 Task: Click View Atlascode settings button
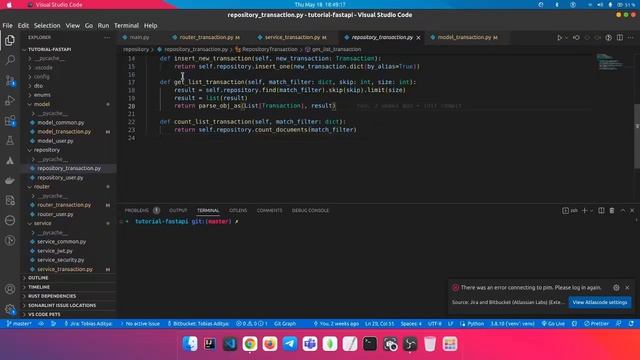pos(600,302)
